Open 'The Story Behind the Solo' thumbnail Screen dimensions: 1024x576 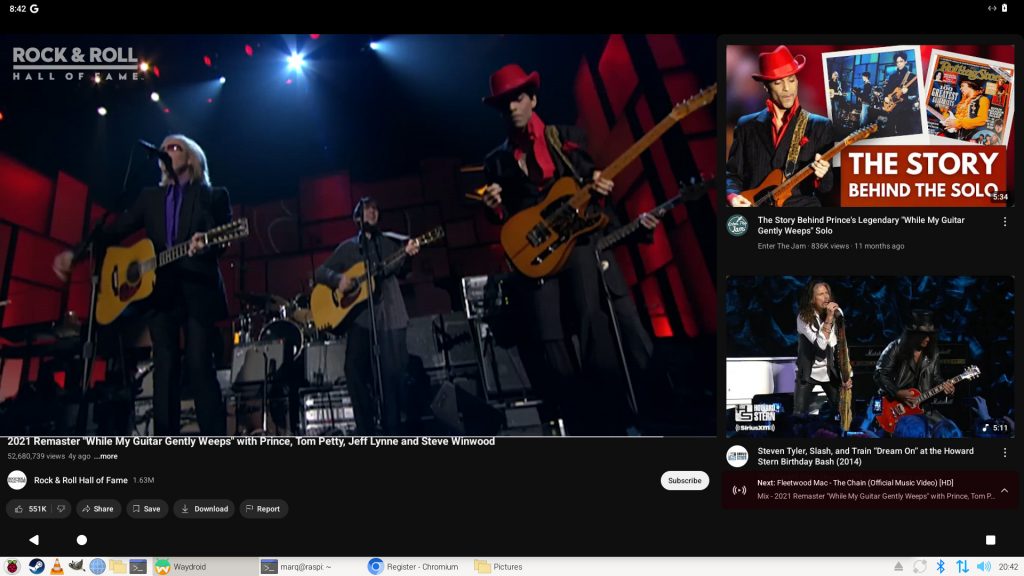click(x=869, y=125)
